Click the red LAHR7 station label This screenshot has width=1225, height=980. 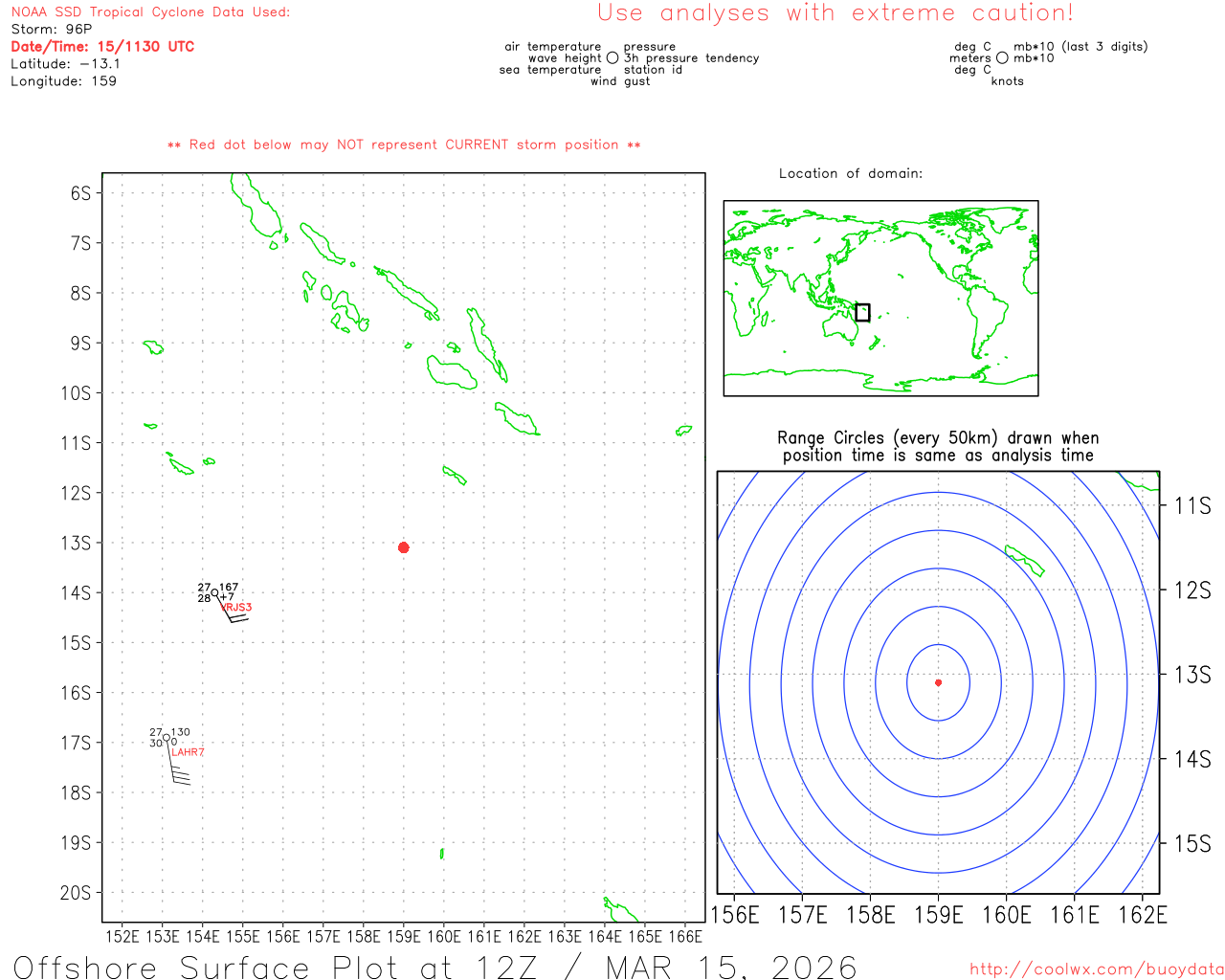click(x=188, y=752)
